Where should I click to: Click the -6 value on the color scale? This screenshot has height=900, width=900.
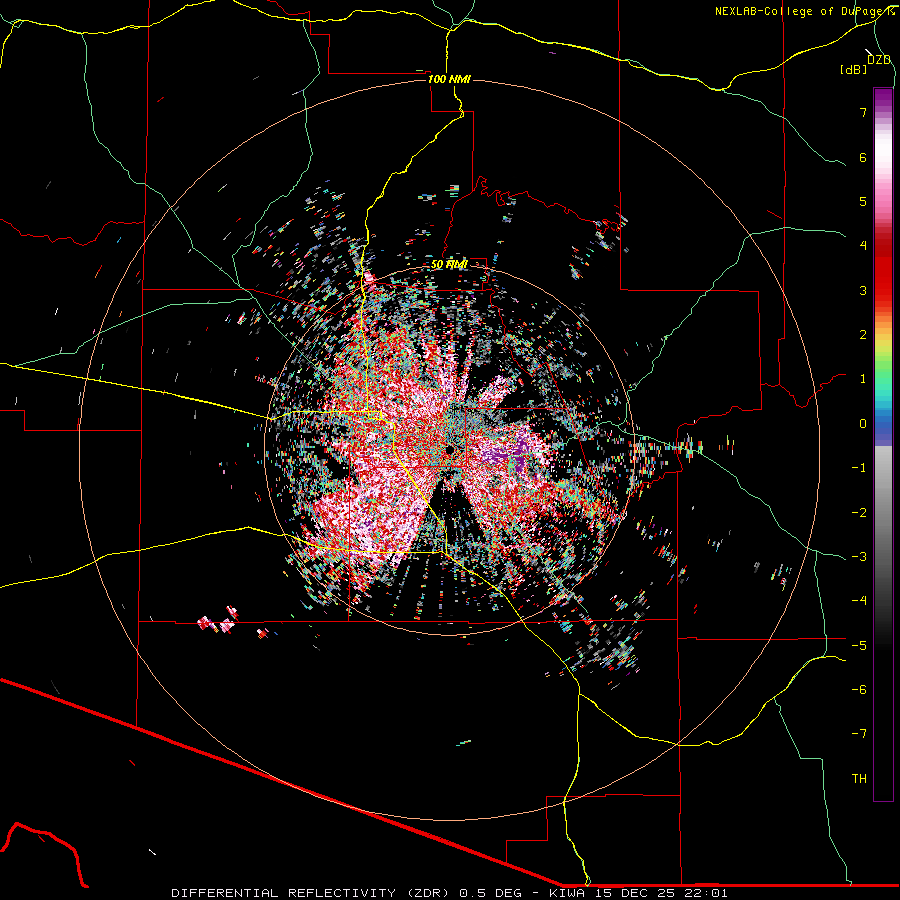859,690
